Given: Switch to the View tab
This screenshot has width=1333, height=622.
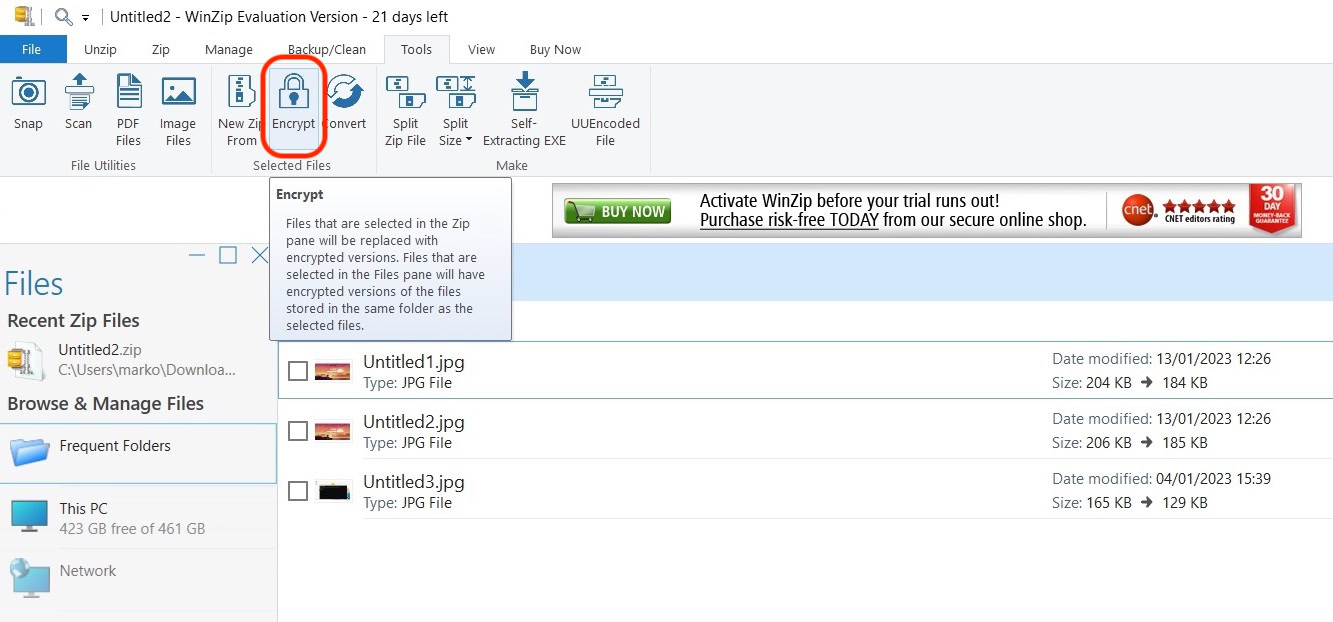Looking at the screenshot, I should (481, 49).
